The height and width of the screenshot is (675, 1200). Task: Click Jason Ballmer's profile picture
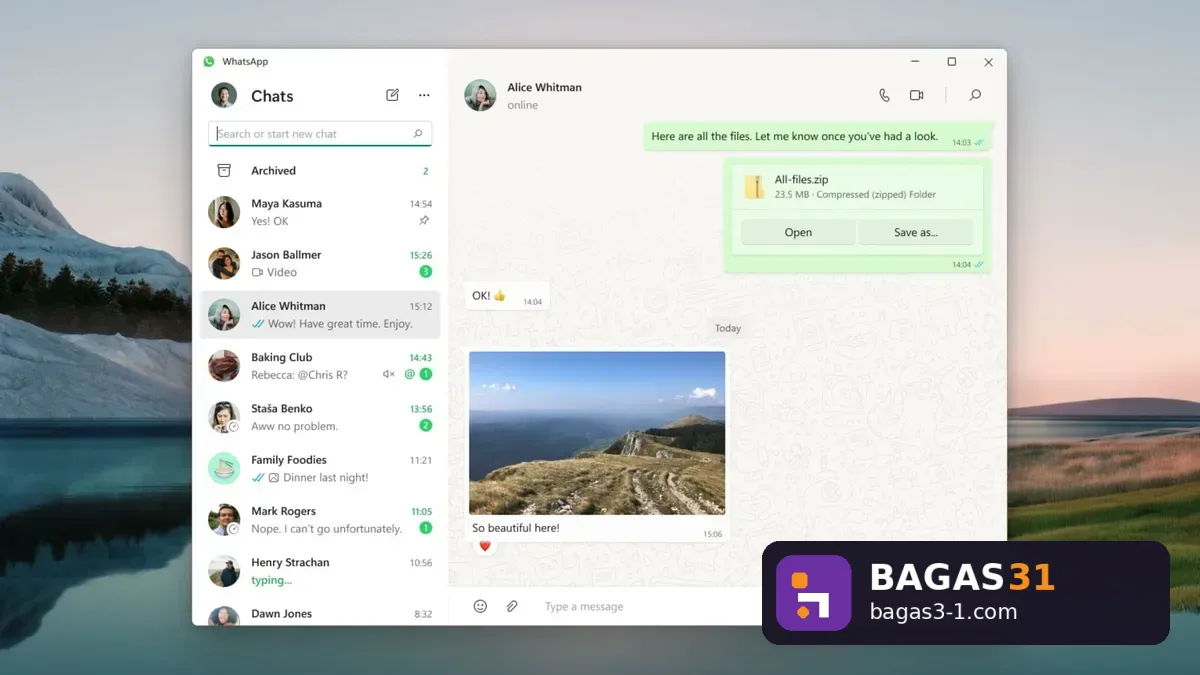click(x=224, y=263)
